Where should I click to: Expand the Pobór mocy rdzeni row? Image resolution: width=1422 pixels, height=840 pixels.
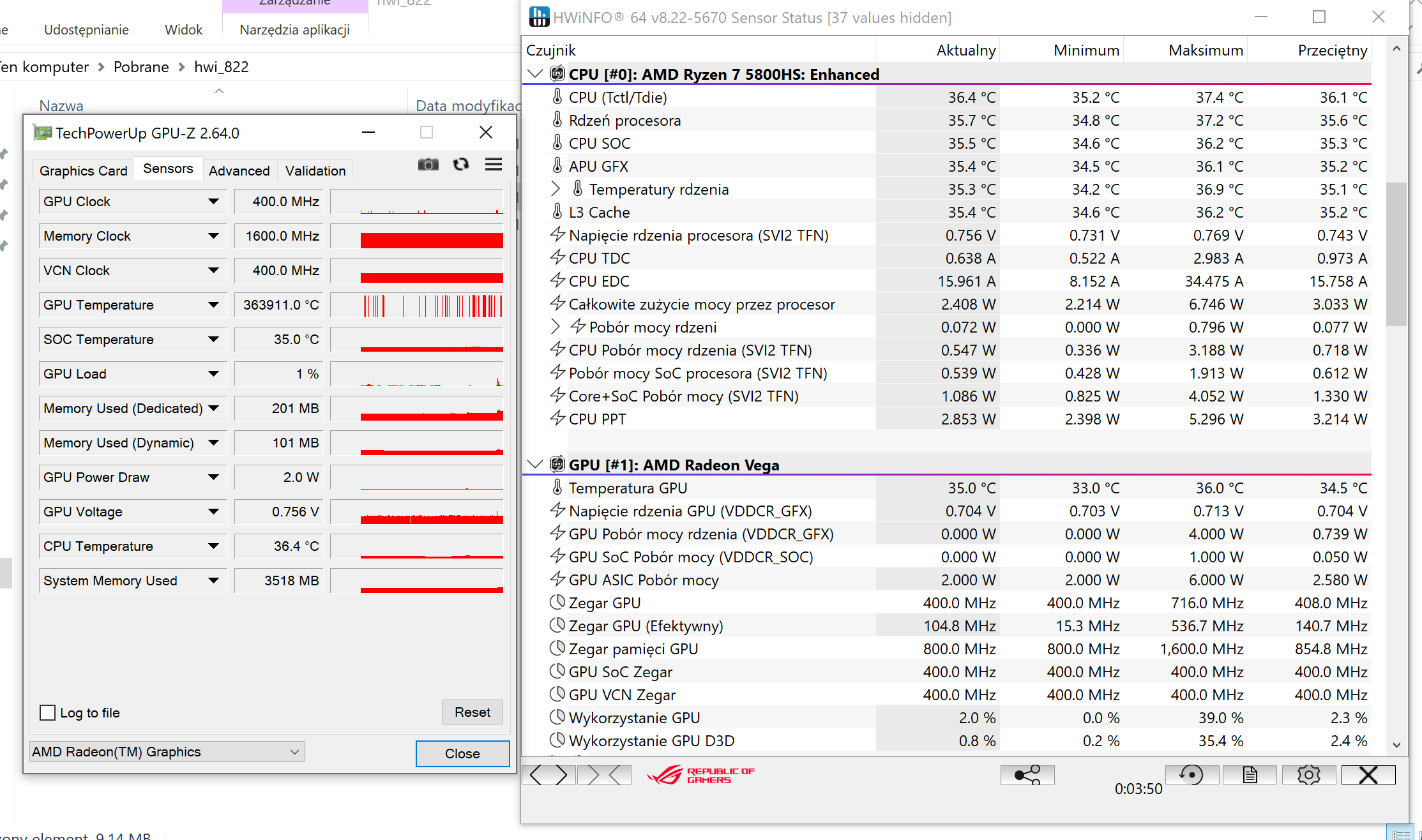[x=555, y=327]
